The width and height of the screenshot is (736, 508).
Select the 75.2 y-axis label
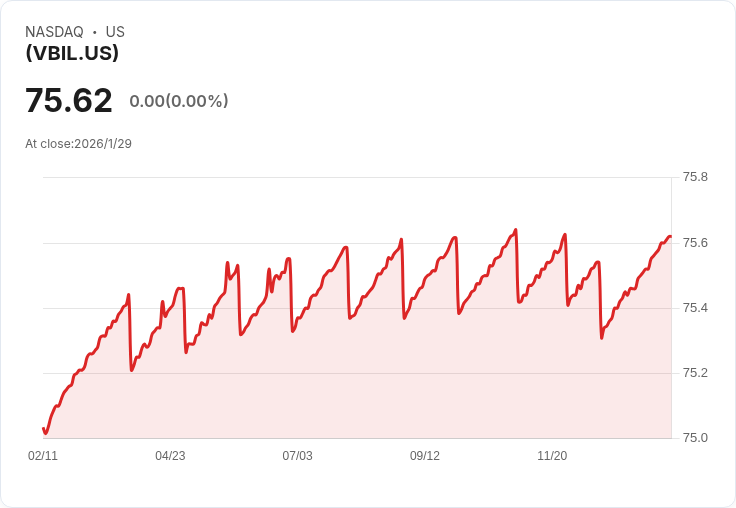coord(695,373)
